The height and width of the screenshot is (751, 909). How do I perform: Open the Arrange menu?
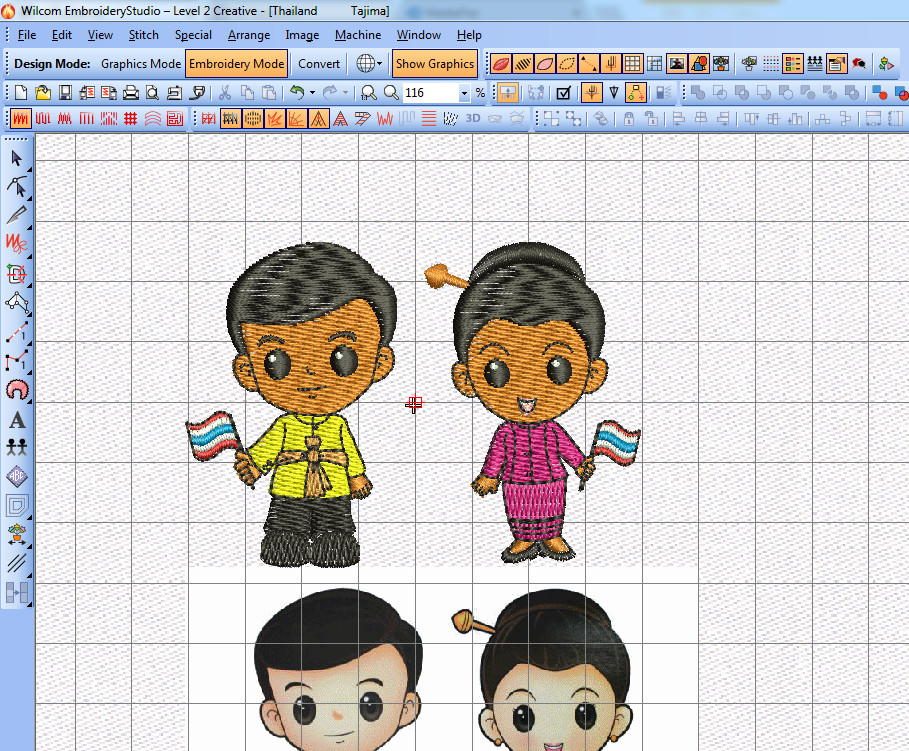pyautogui.click(x=249, y=35)
